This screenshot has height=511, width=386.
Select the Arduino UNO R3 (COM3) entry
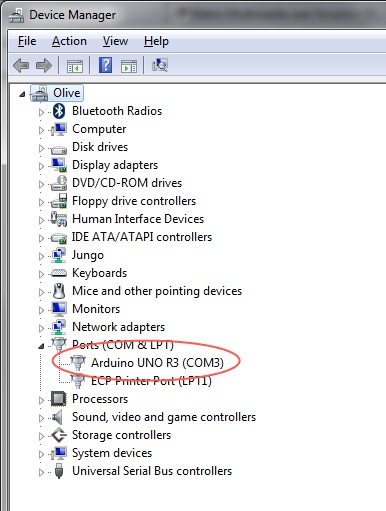[x=157, y=363]
